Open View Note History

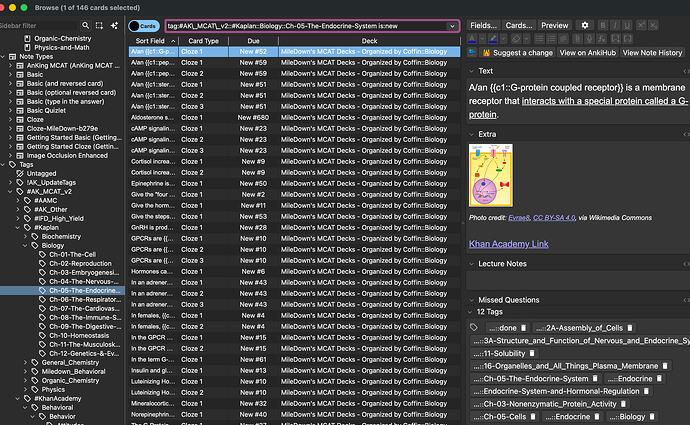(652, 52)
